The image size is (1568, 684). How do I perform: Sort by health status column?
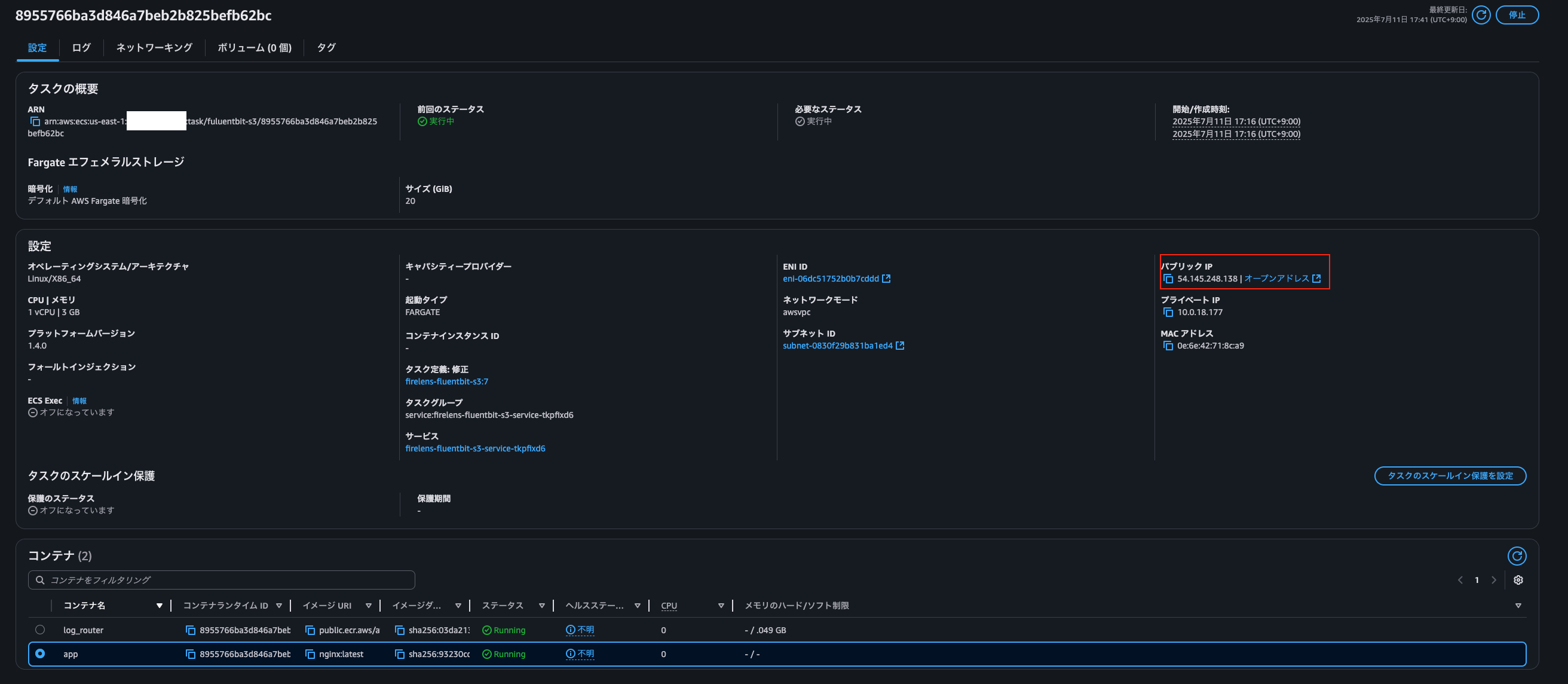pyautogui.click(x=638, y=606)
